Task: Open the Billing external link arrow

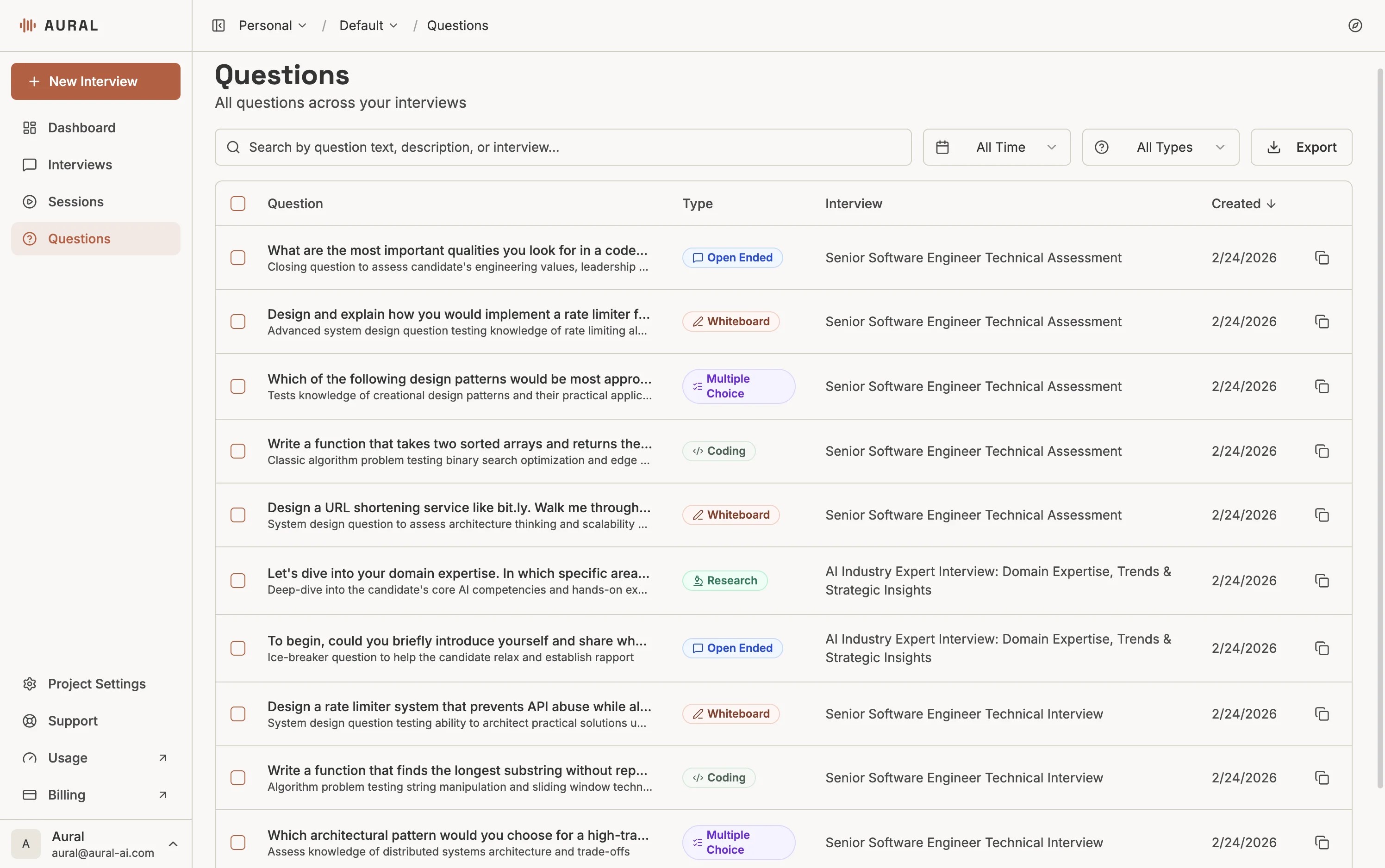Action: point(162,795)
